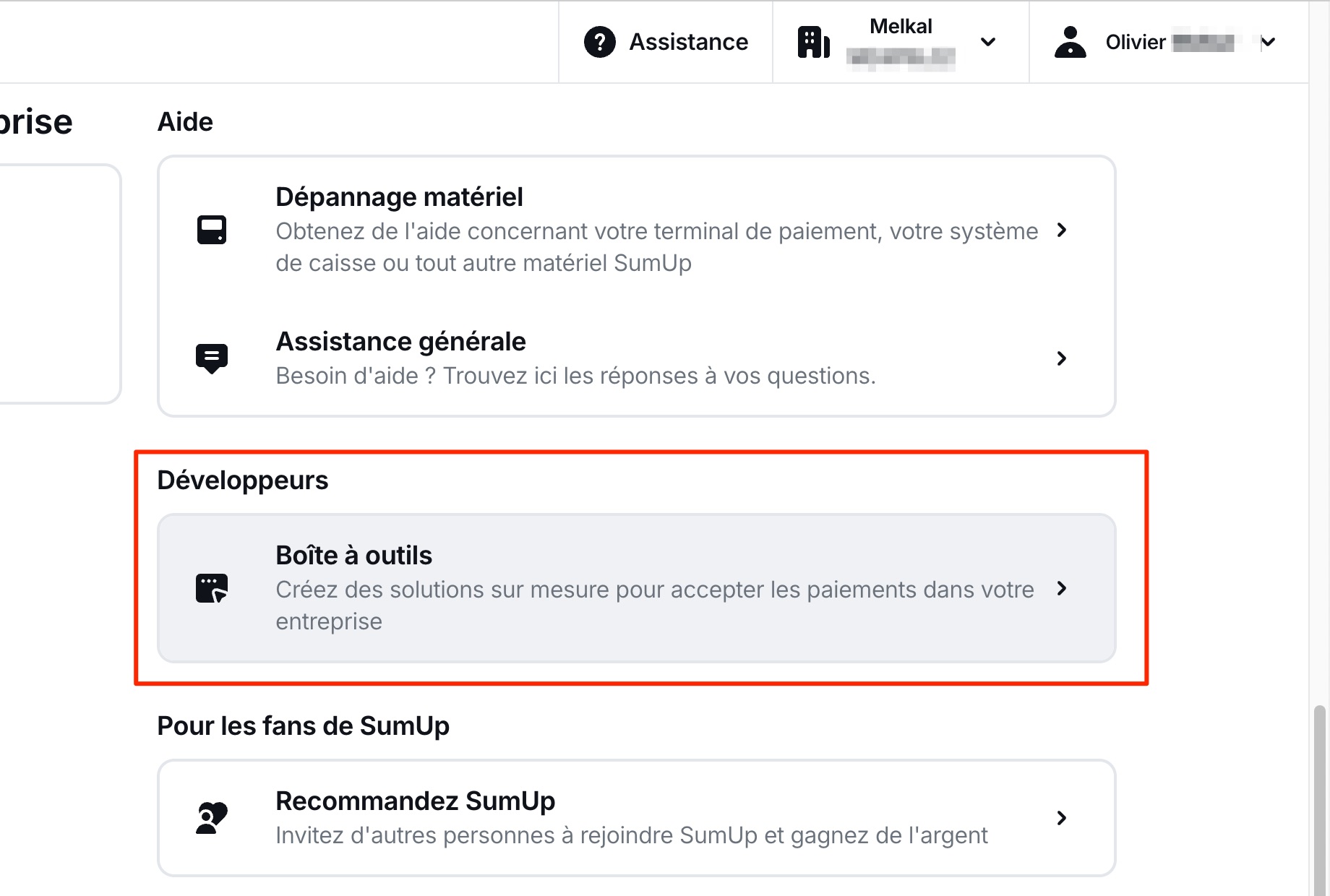The width and height of the screenshot is (1330, 896).
Task: Click the Boîte à outils right chevron
Action: pyautogui.click(x=1061, y=588)
